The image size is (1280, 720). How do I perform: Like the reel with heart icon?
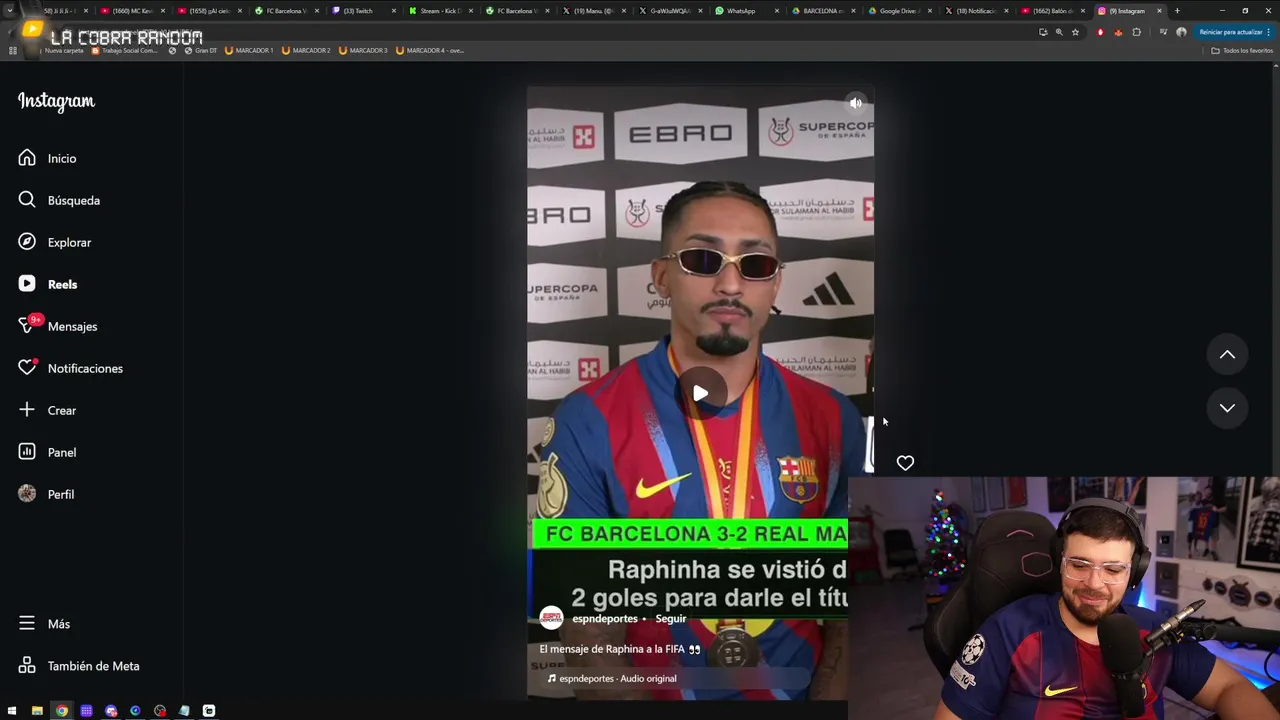[905, 463]
